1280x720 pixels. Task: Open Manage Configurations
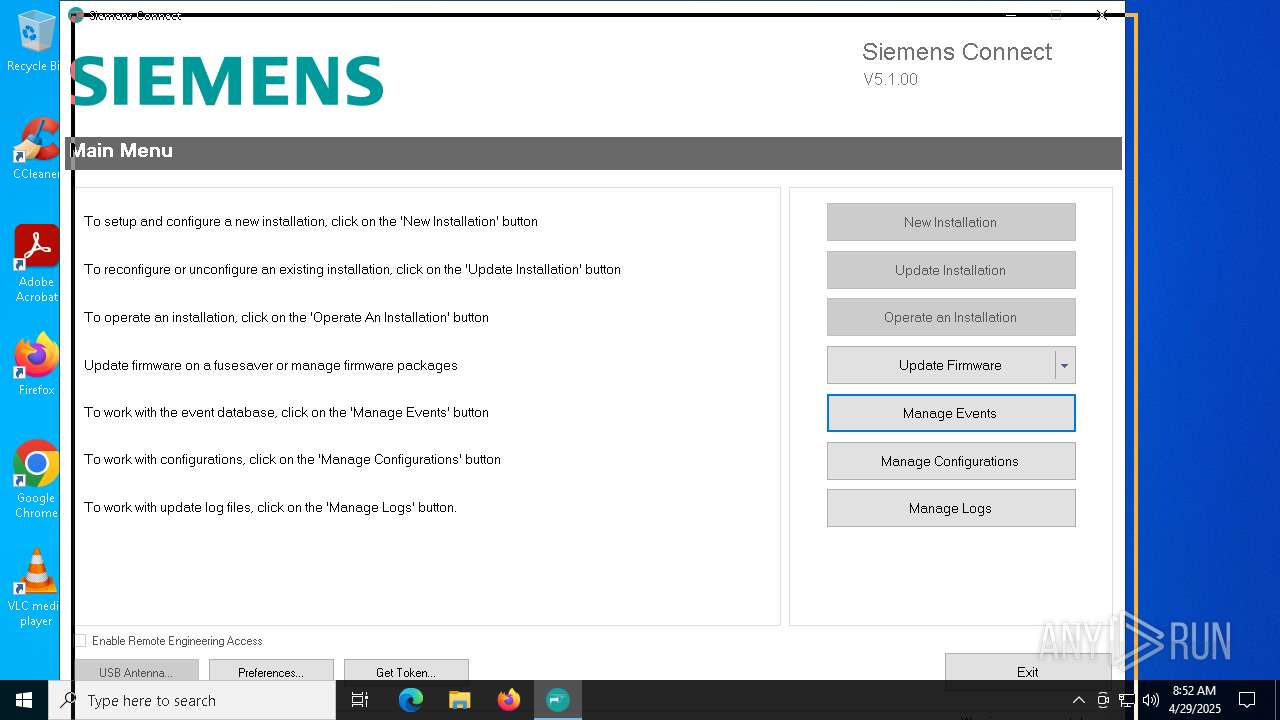tap(951, 461)
